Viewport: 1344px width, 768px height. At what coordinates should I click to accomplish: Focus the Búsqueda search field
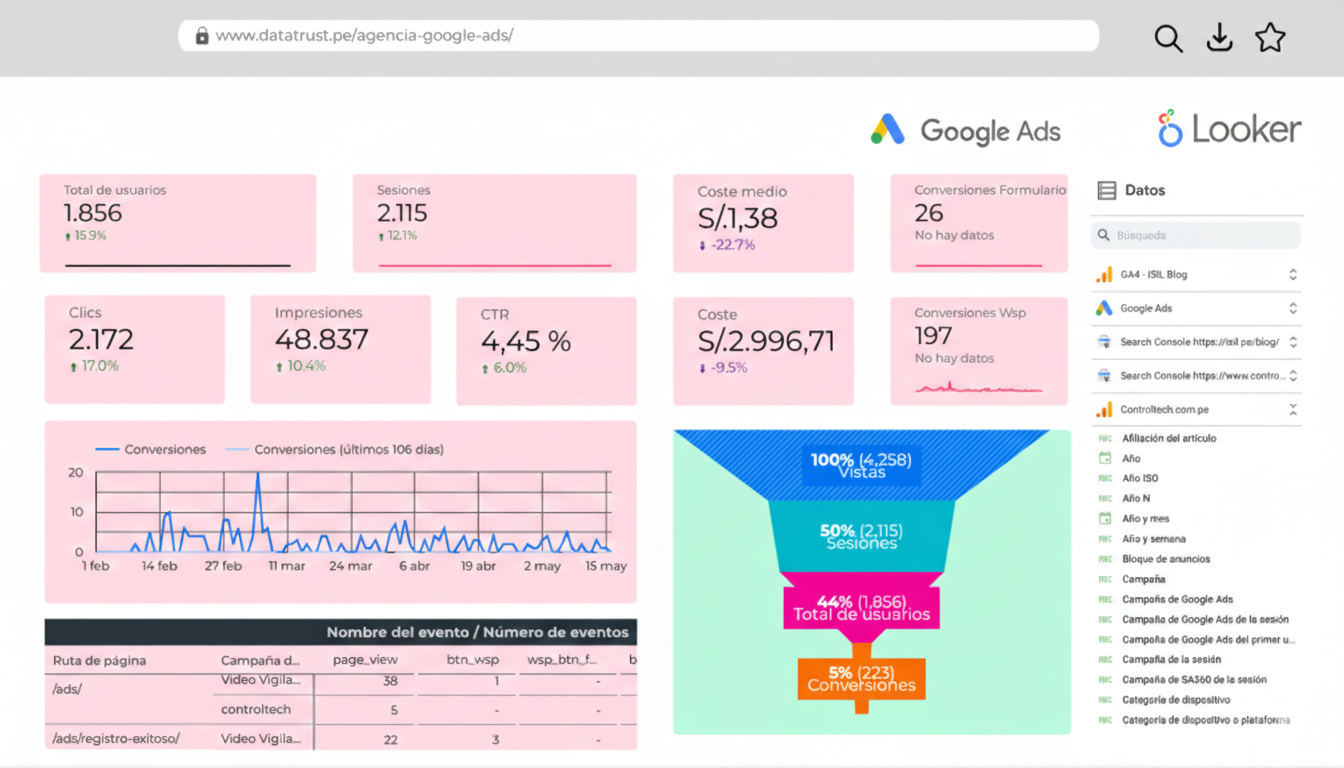tap(1196, 236)
